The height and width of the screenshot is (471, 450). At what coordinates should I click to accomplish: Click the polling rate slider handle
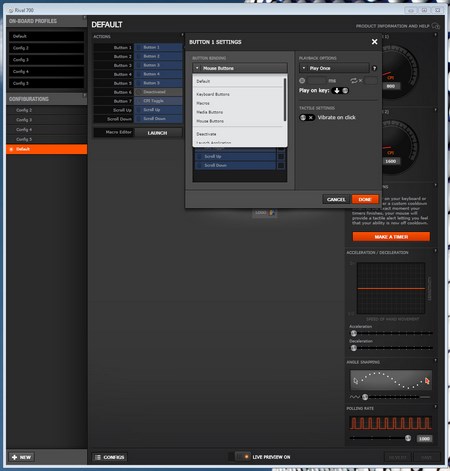(408, 438)
